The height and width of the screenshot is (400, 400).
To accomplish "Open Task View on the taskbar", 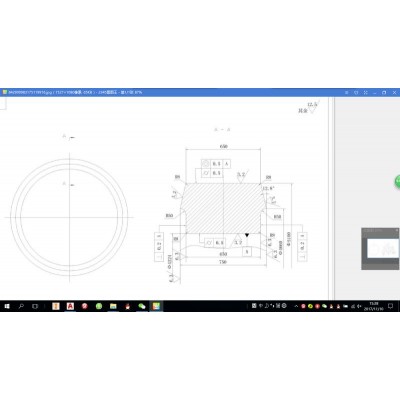I will (x=35, y=306).
